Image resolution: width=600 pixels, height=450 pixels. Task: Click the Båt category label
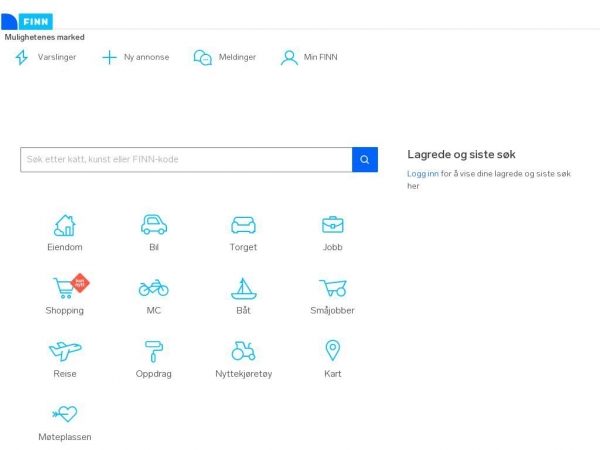coord(243,310)
